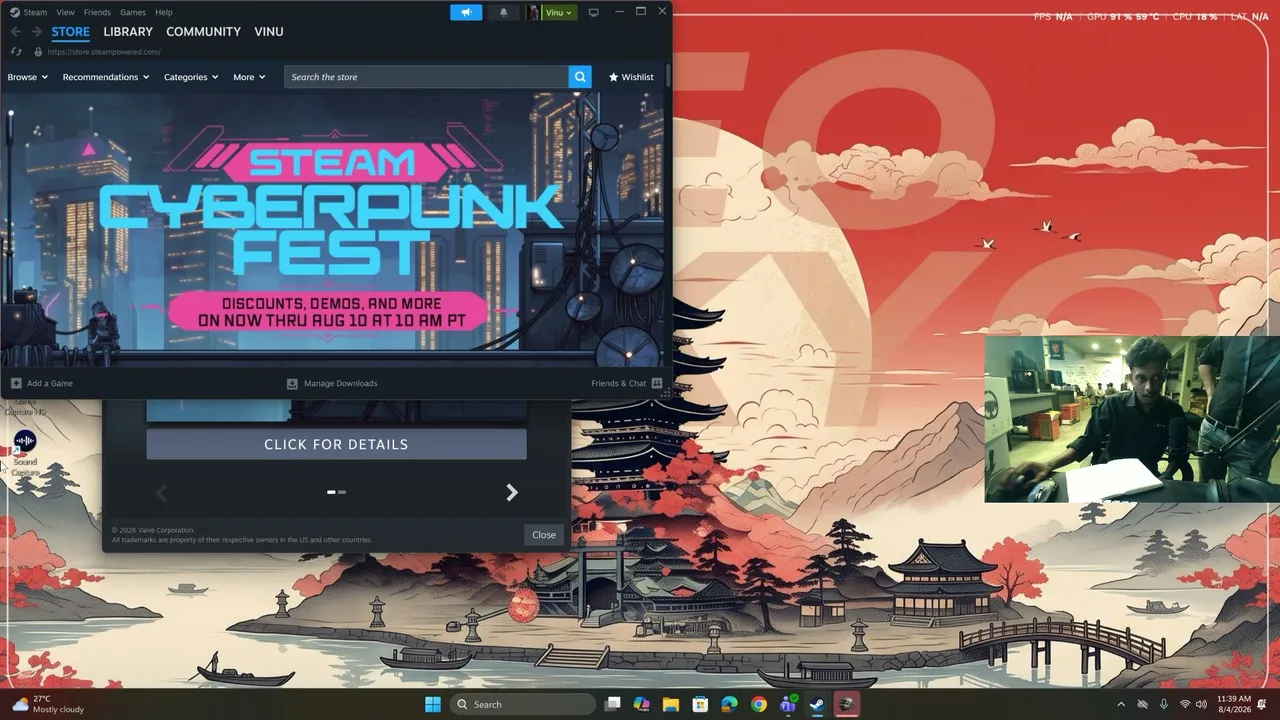Viewport: 1280px width, 720px height.
Task: Switch to the STORE tab
Action: (71, 32)
